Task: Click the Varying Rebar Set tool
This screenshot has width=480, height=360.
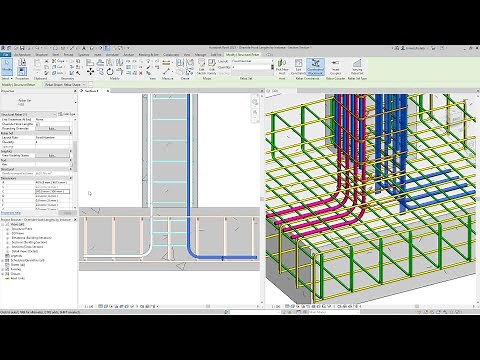Action: pyautogui.click(x=357, y=66)
